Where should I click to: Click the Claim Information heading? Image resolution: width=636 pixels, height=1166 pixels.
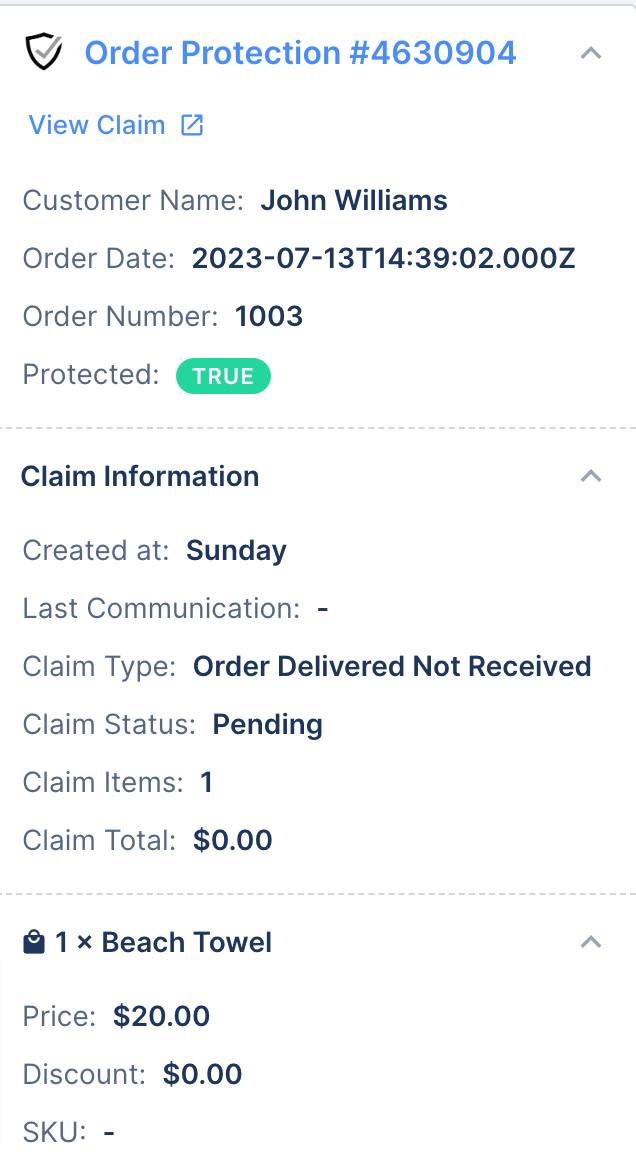pyautogui.click(x=140, y=476)
